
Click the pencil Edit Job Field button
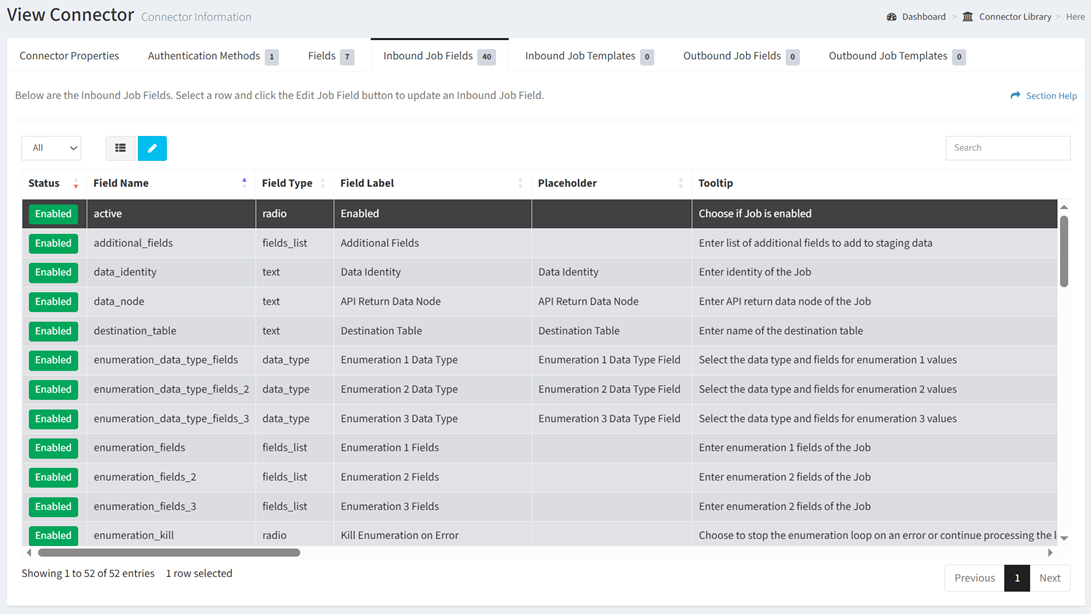[x=152, y=148]
